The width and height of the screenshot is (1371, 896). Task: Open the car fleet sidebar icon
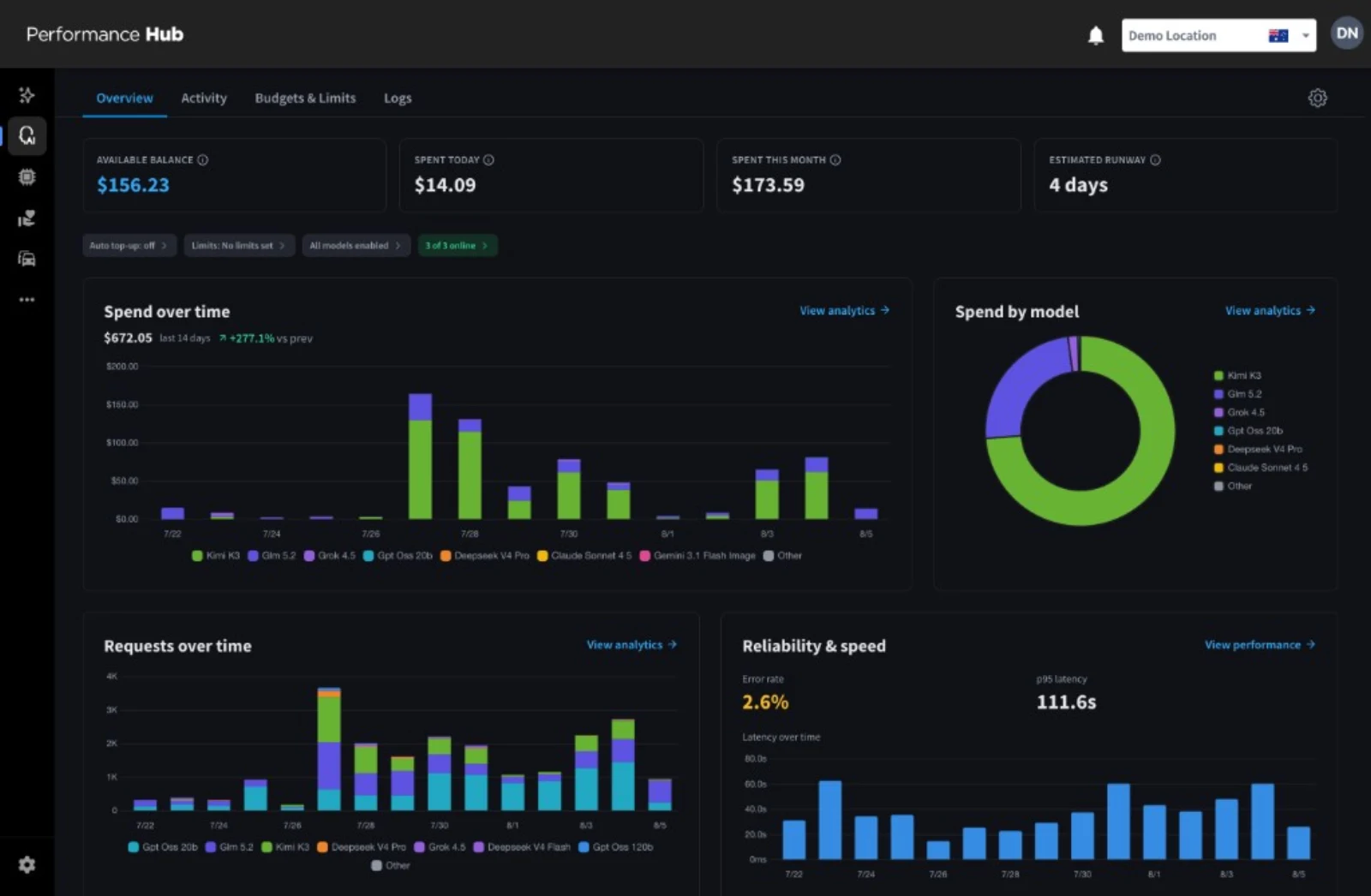tap(27, 259)
